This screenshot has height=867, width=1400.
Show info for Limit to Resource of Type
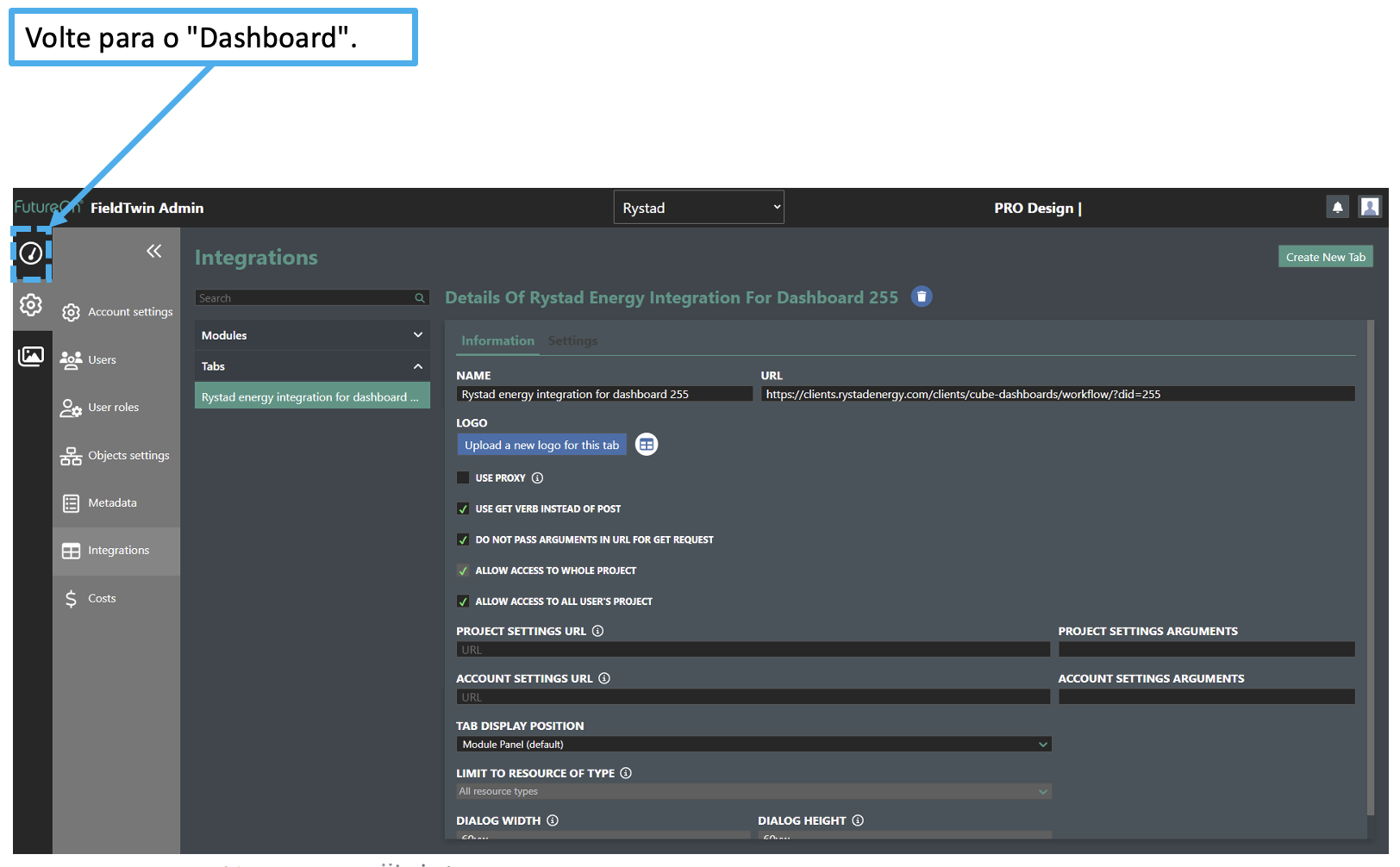pyautogui.click(x=626, y=773)
